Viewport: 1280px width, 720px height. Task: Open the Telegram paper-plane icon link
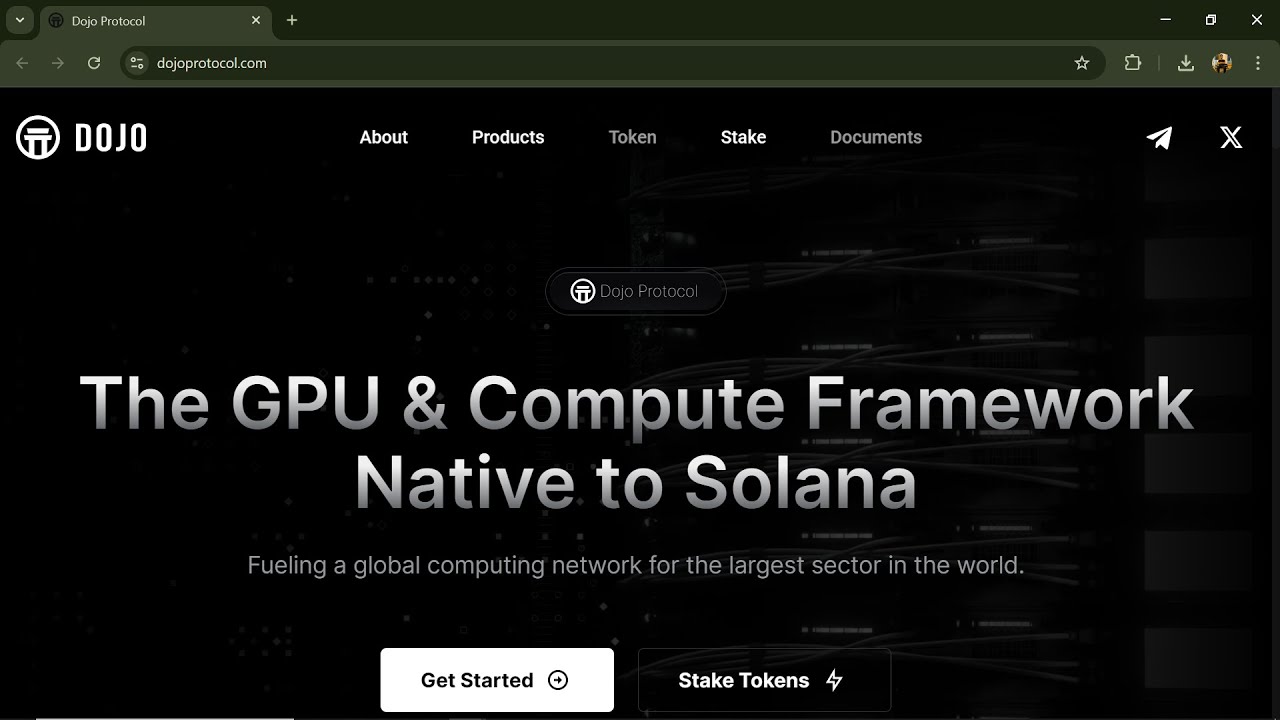coord(1160,138)
